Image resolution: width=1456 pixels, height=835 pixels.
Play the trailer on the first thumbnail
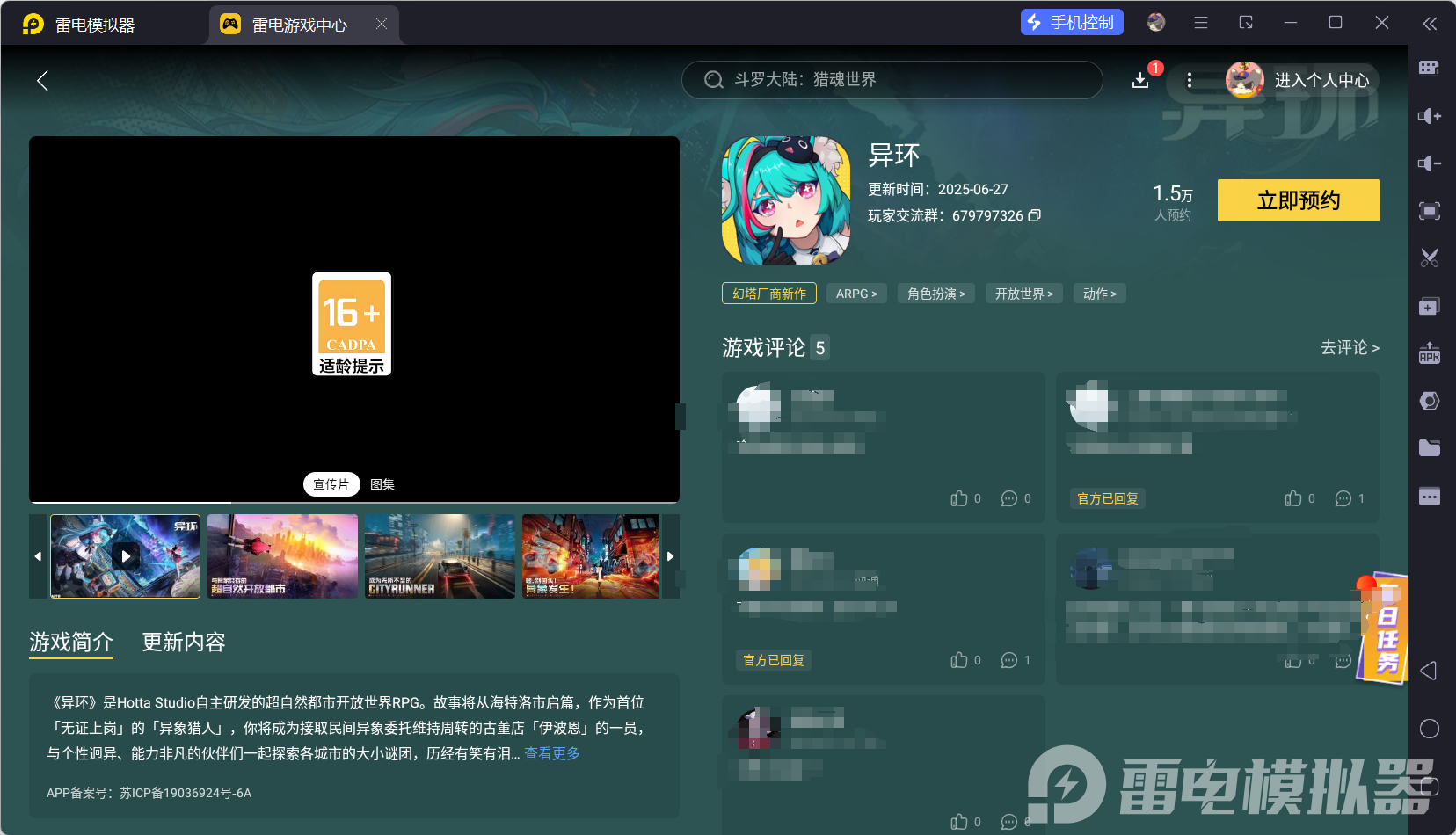click(126, 556)
